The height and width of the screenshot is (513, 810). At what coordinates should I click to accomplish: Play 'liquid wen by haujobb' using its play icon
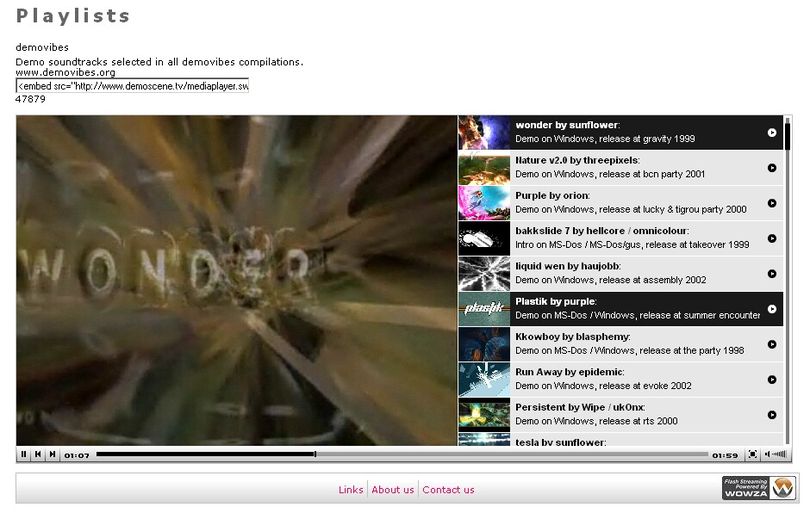tap(772, 274)
